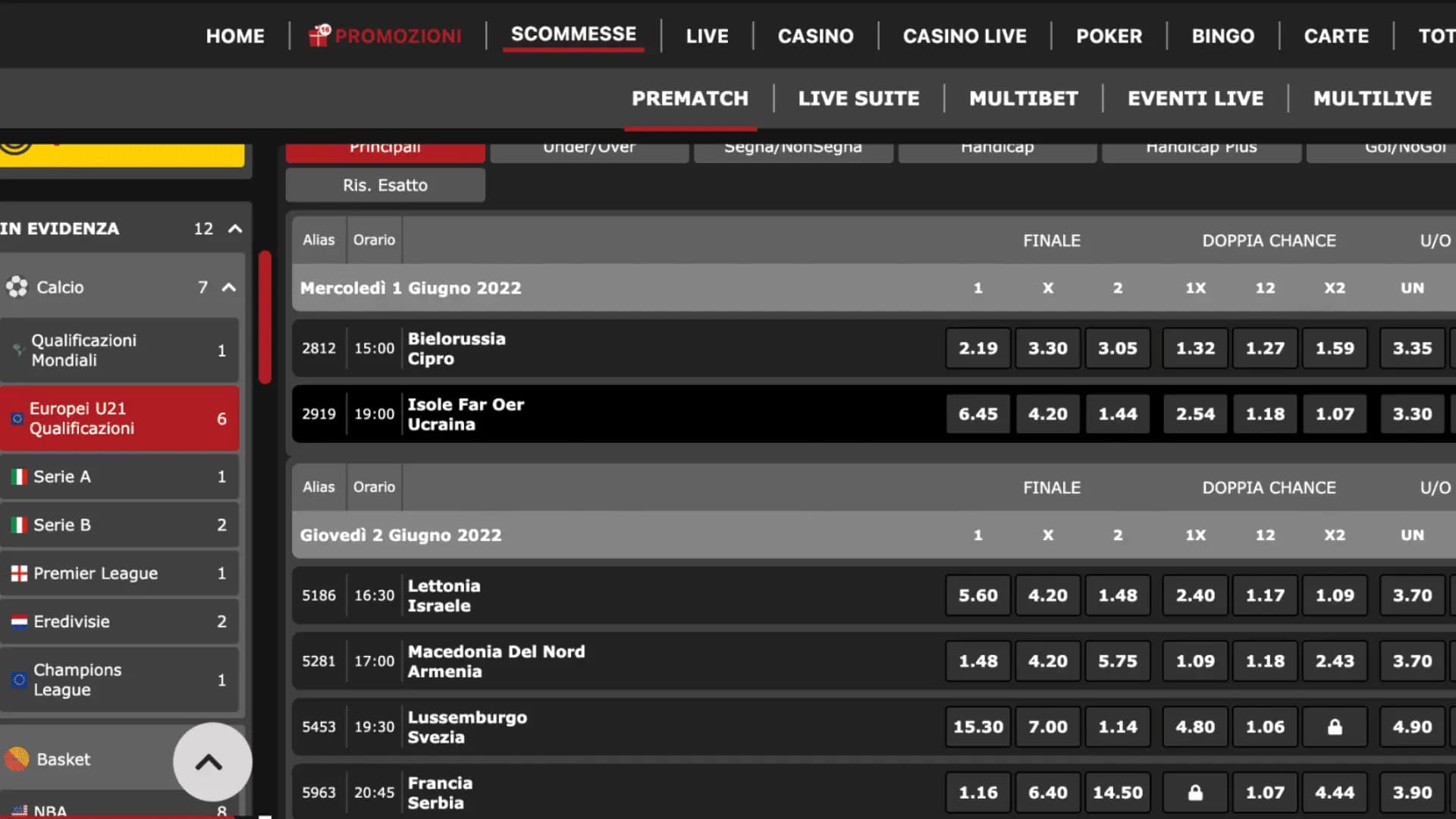
Task: Collapse the In Evidenza section
Action: pyautogui.click(x=235, y=228)
